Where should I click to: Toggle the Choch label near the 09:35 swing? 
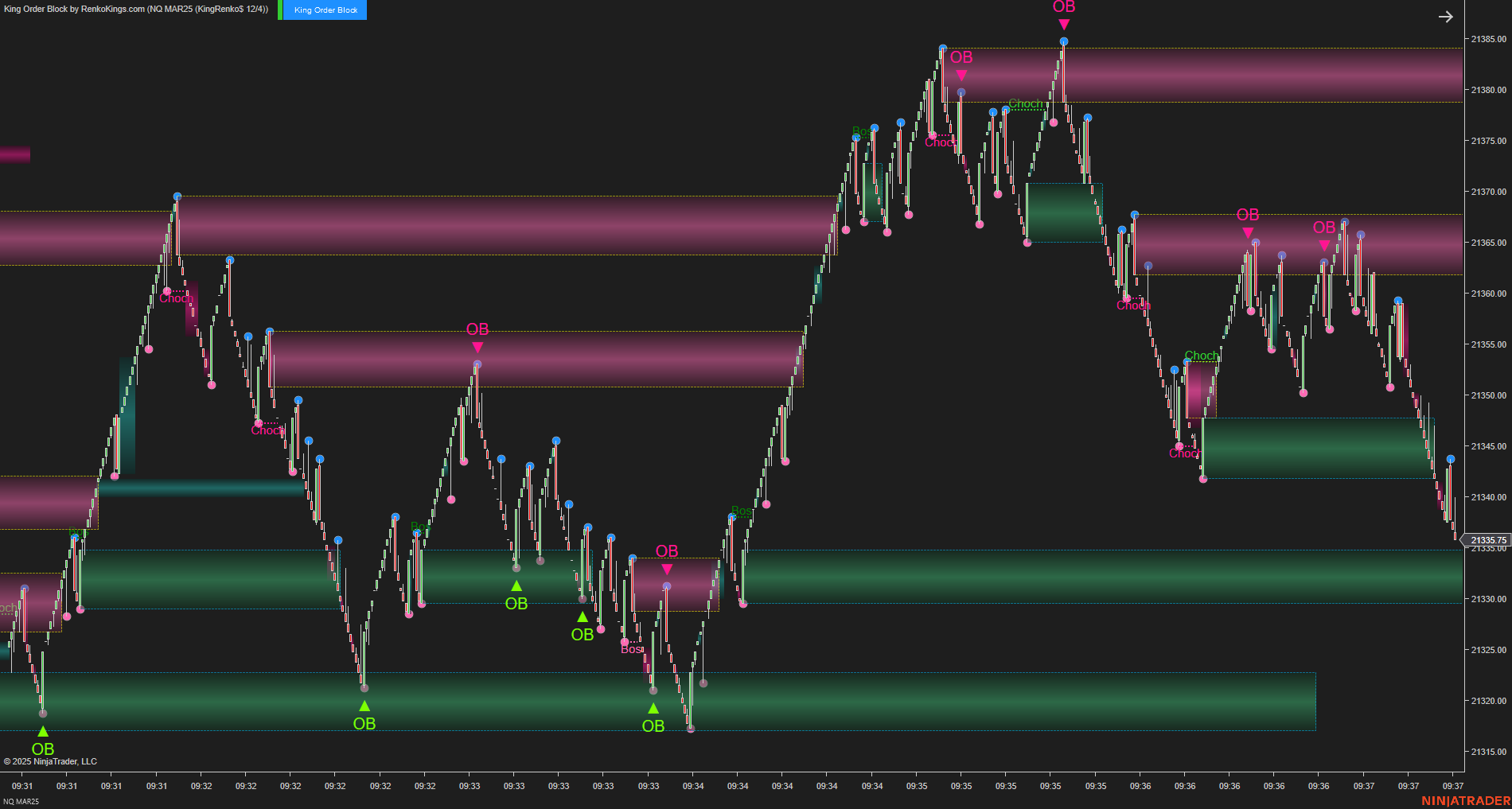pyautogui.click(x=1027, y=103)
